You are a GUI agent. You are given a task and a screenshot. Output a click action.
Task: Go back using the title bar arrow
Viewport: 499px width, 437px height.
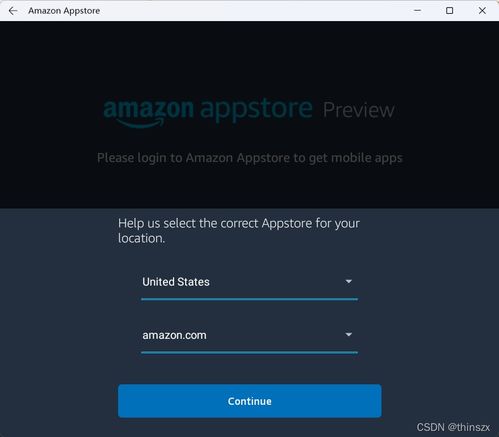click(13, 11)
